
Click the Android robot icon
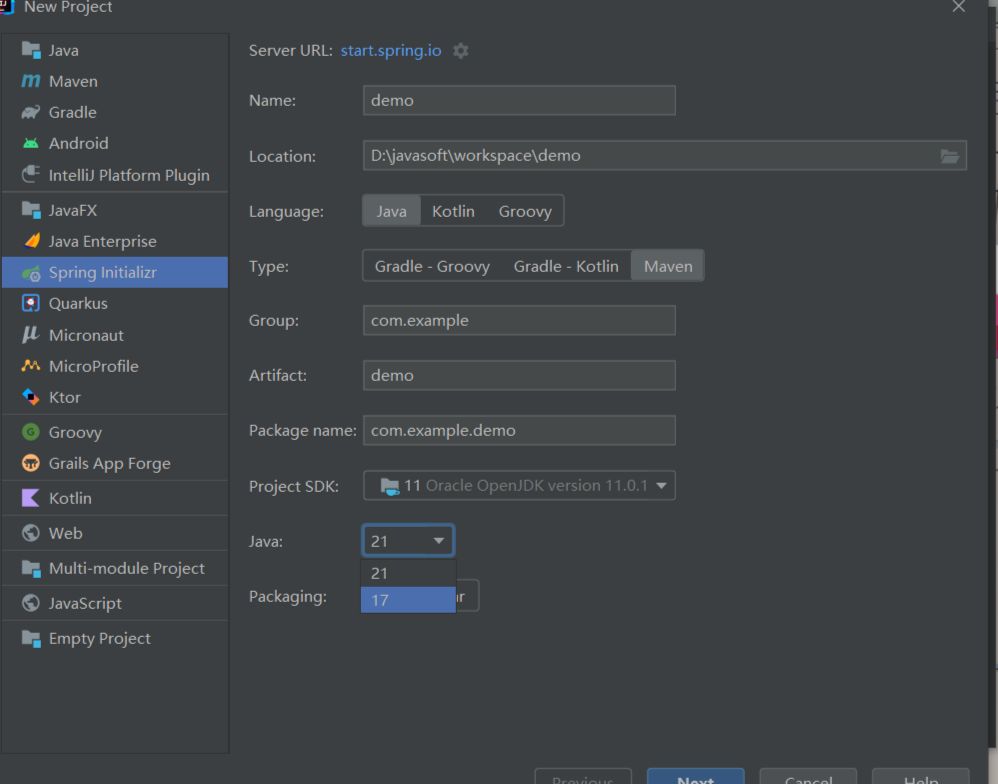click(31, 143)
